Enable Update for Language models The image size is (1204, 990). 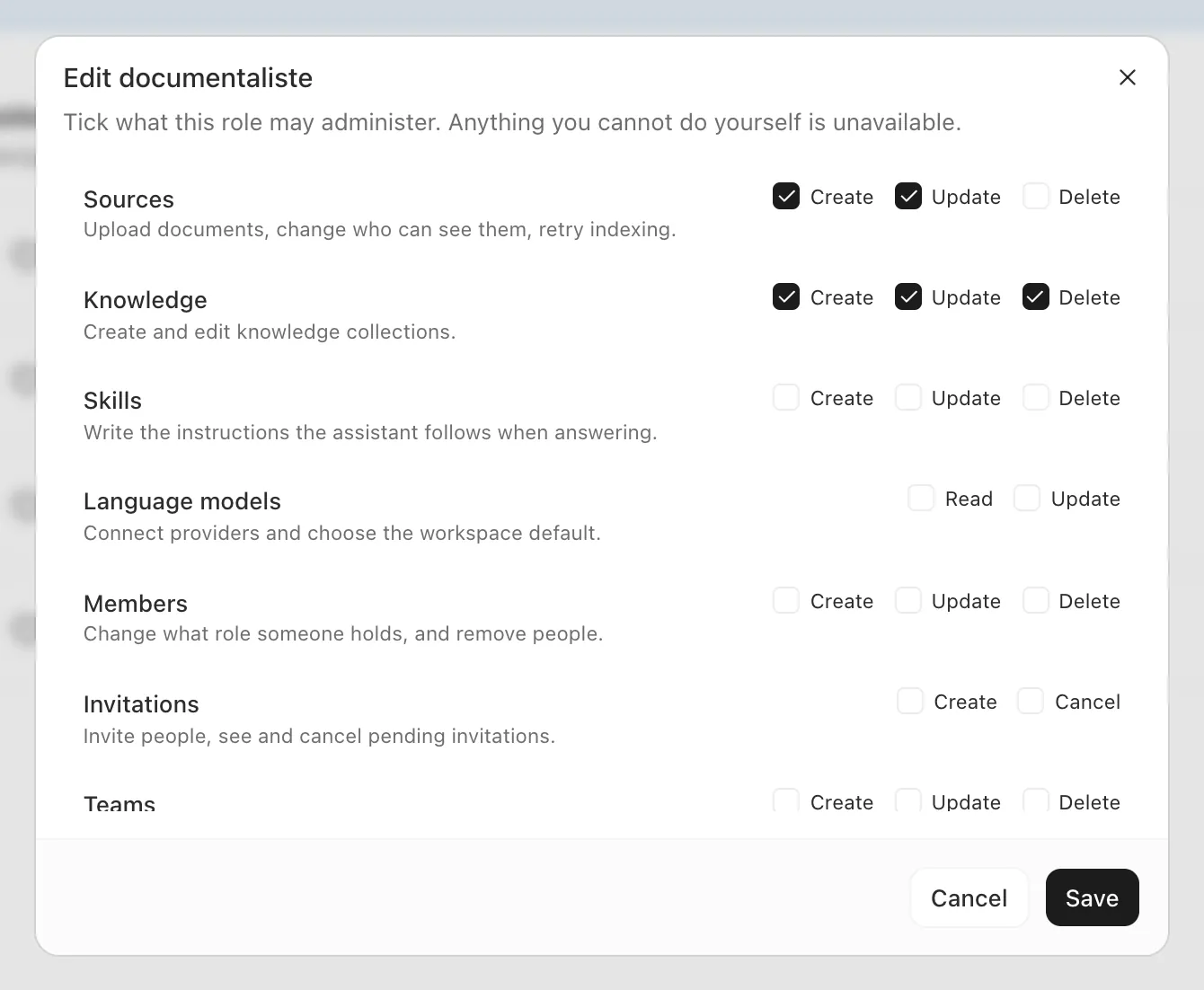pos(1027,498)
